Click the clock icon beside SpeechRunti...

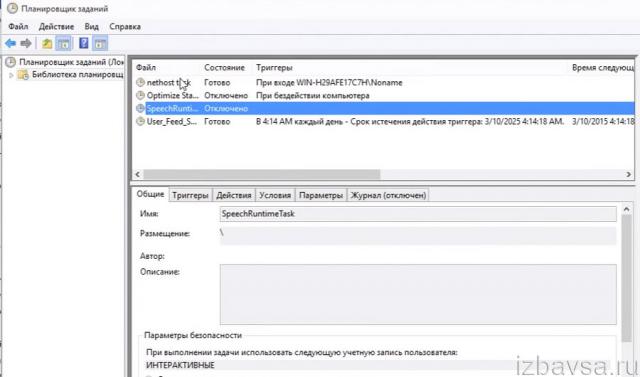point(140,108)
